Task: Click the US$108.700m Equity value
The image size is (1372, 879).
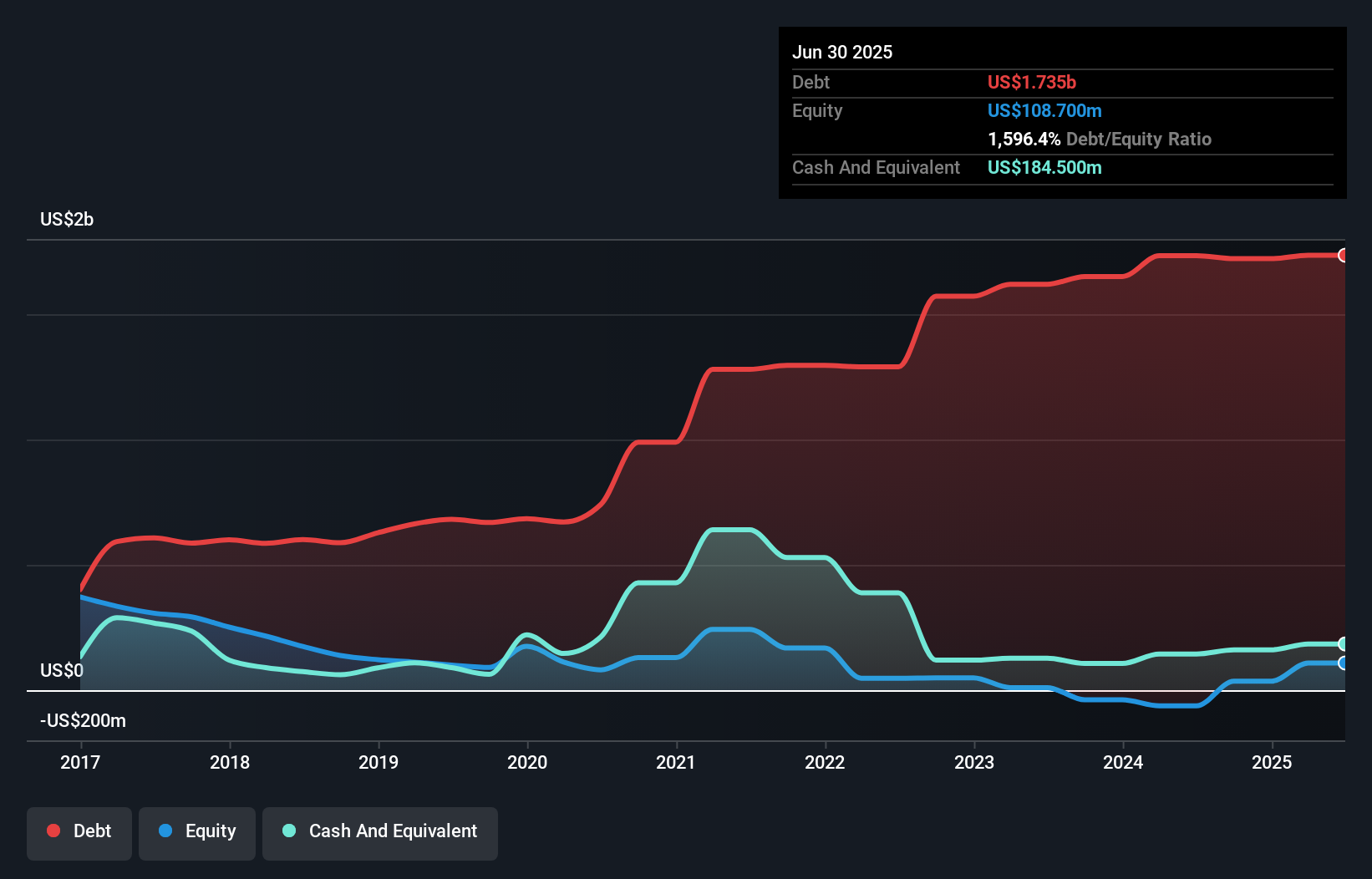Action: [x=1044, y=111]
